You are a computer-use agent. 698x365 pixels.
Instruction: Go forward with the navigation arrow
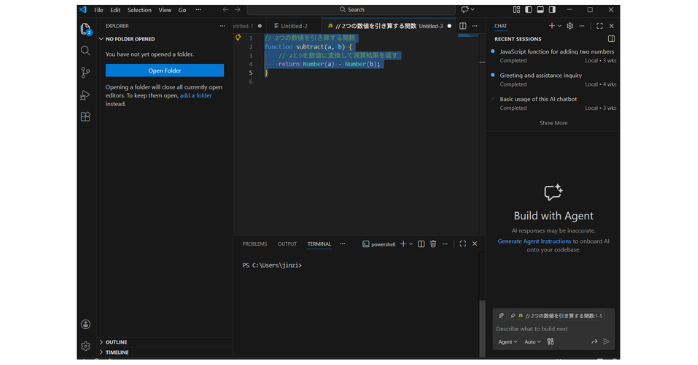(238, 9)
